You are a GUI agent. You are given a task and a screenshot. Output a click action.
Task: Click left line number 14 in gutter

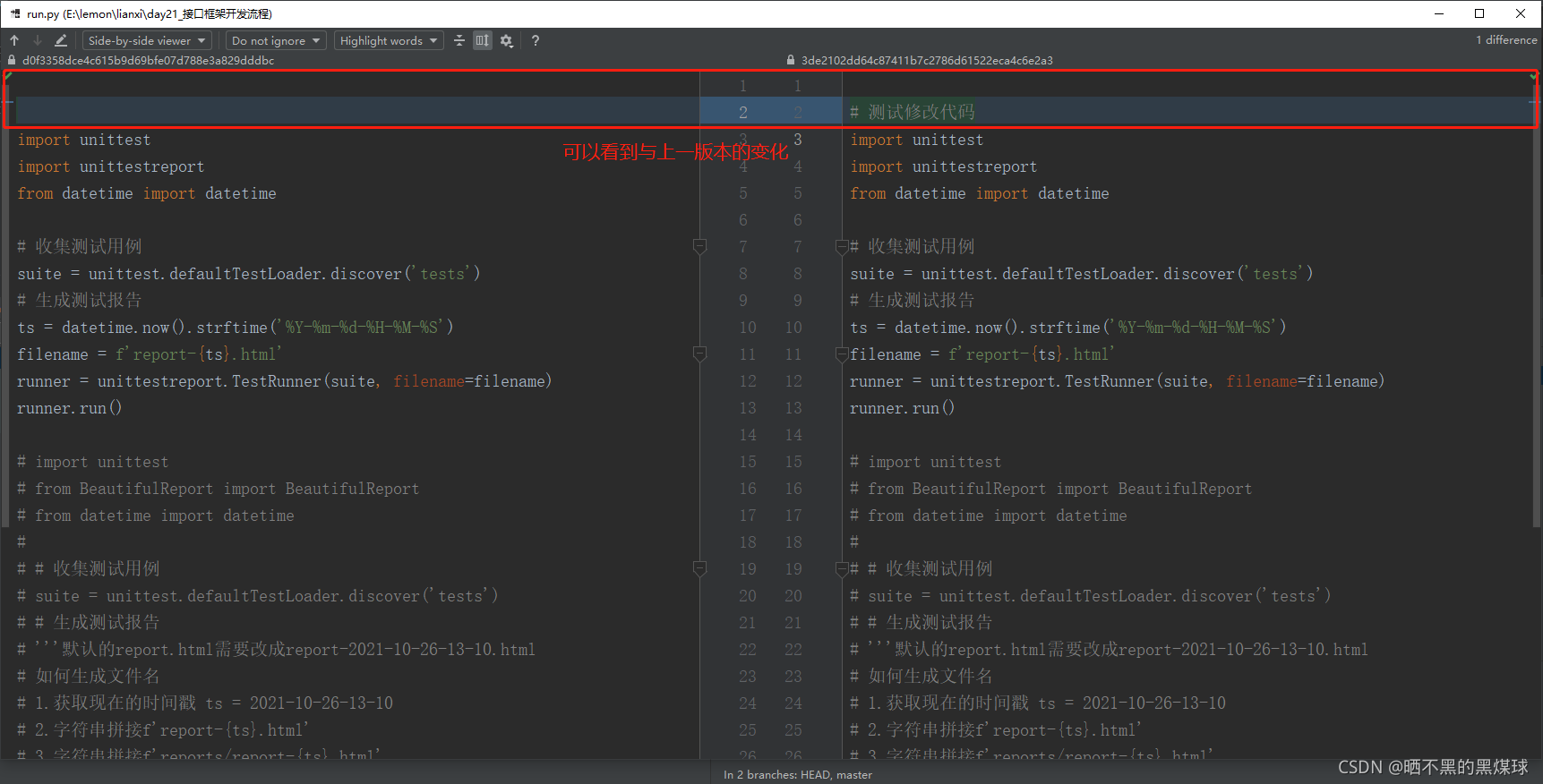click(x=748, y=435)
